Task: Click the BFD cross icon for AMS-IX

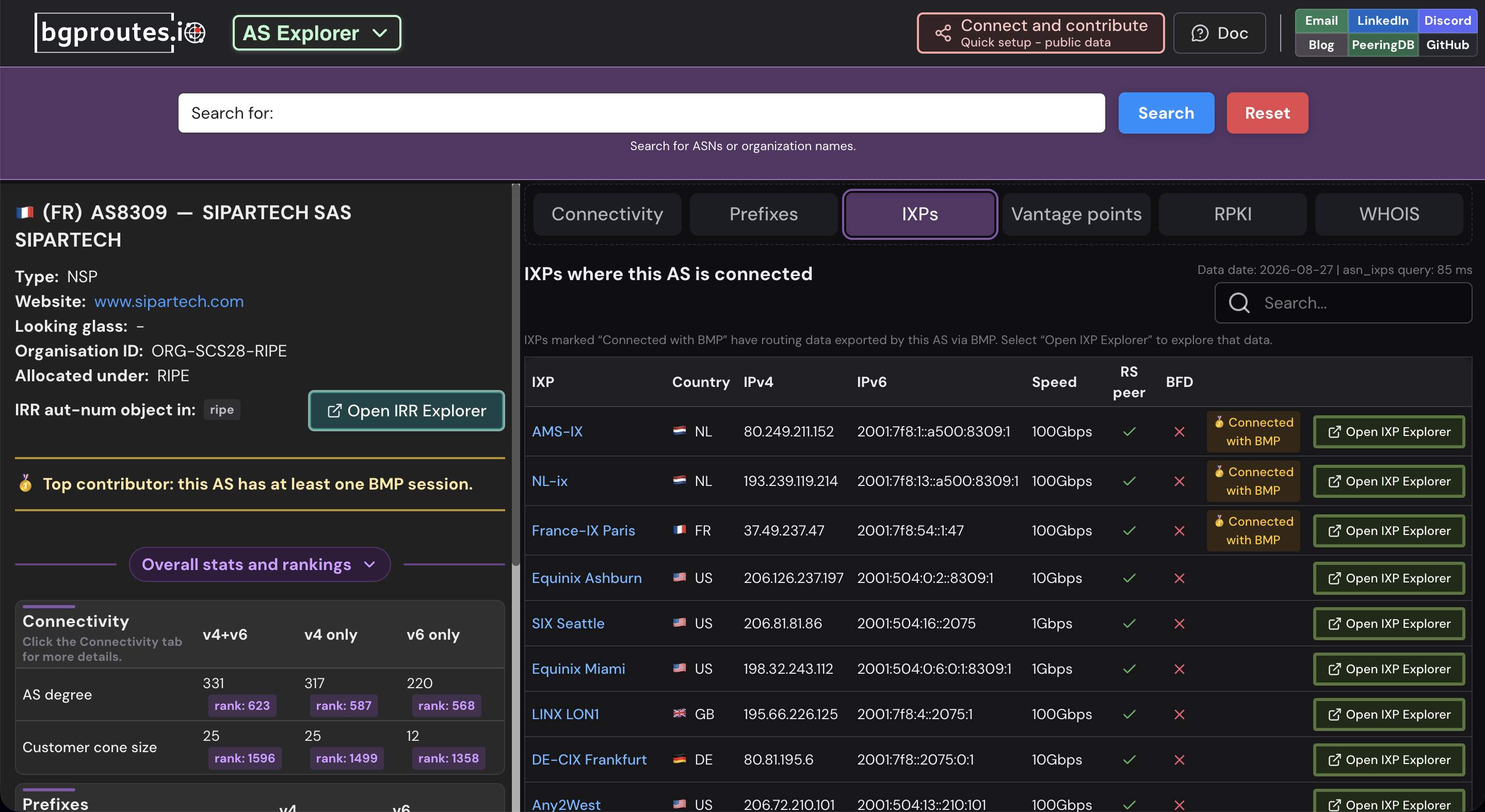Action: click(1179, 432)
